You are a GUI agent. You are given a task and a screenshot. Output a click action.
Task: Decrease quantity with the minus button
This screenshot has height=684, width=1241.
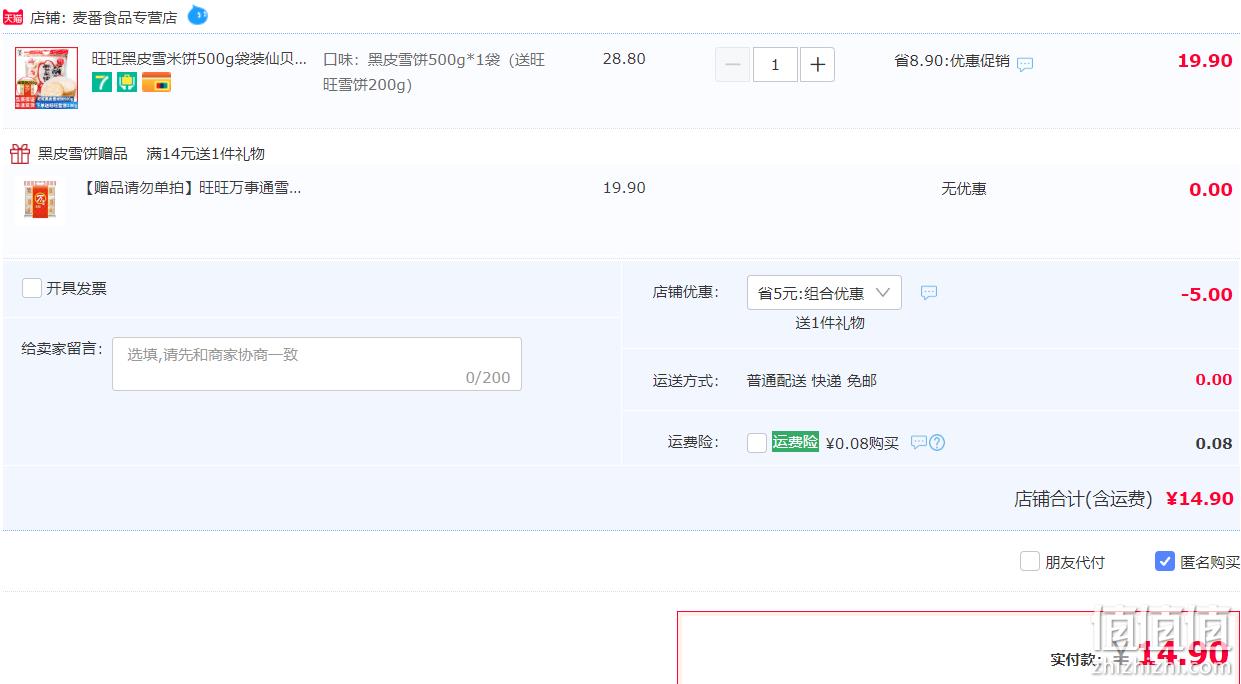pos(733,65)
